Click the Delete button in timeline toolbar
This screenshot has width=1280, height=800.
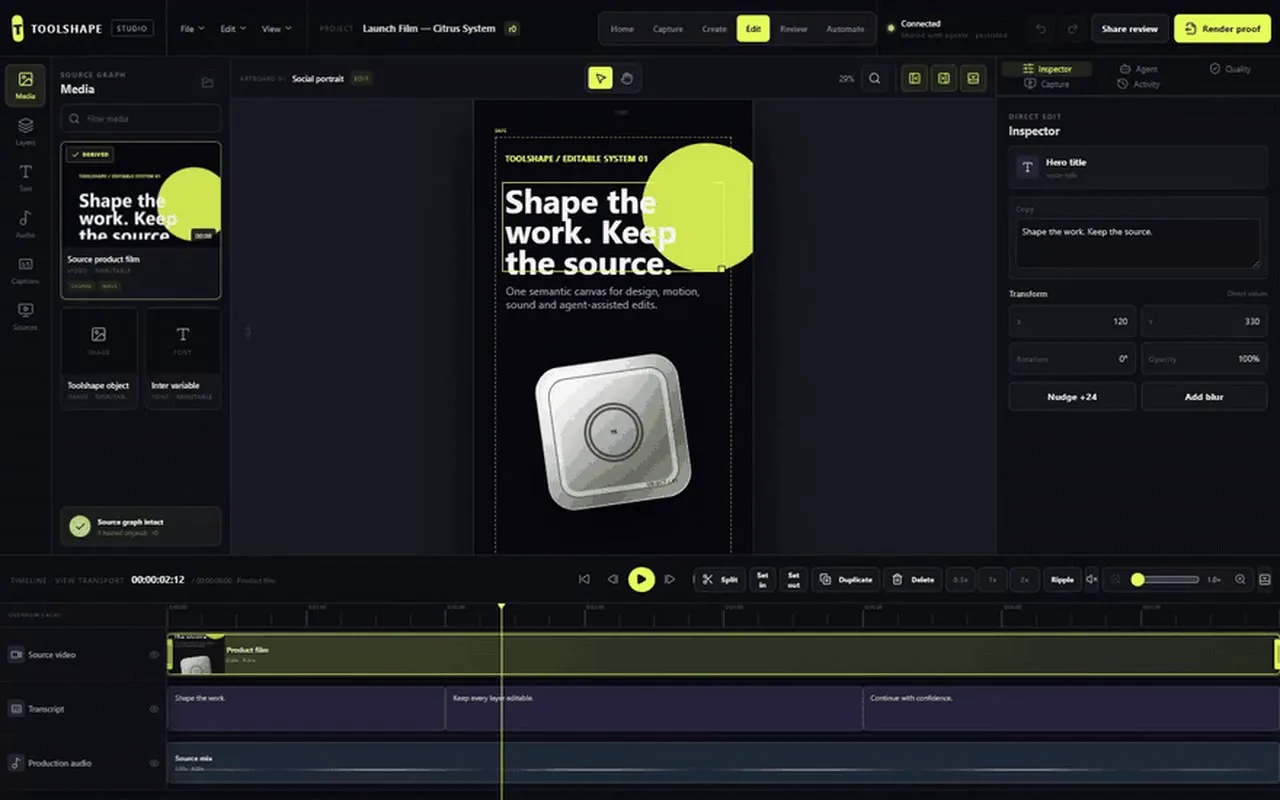coord(912,579)
